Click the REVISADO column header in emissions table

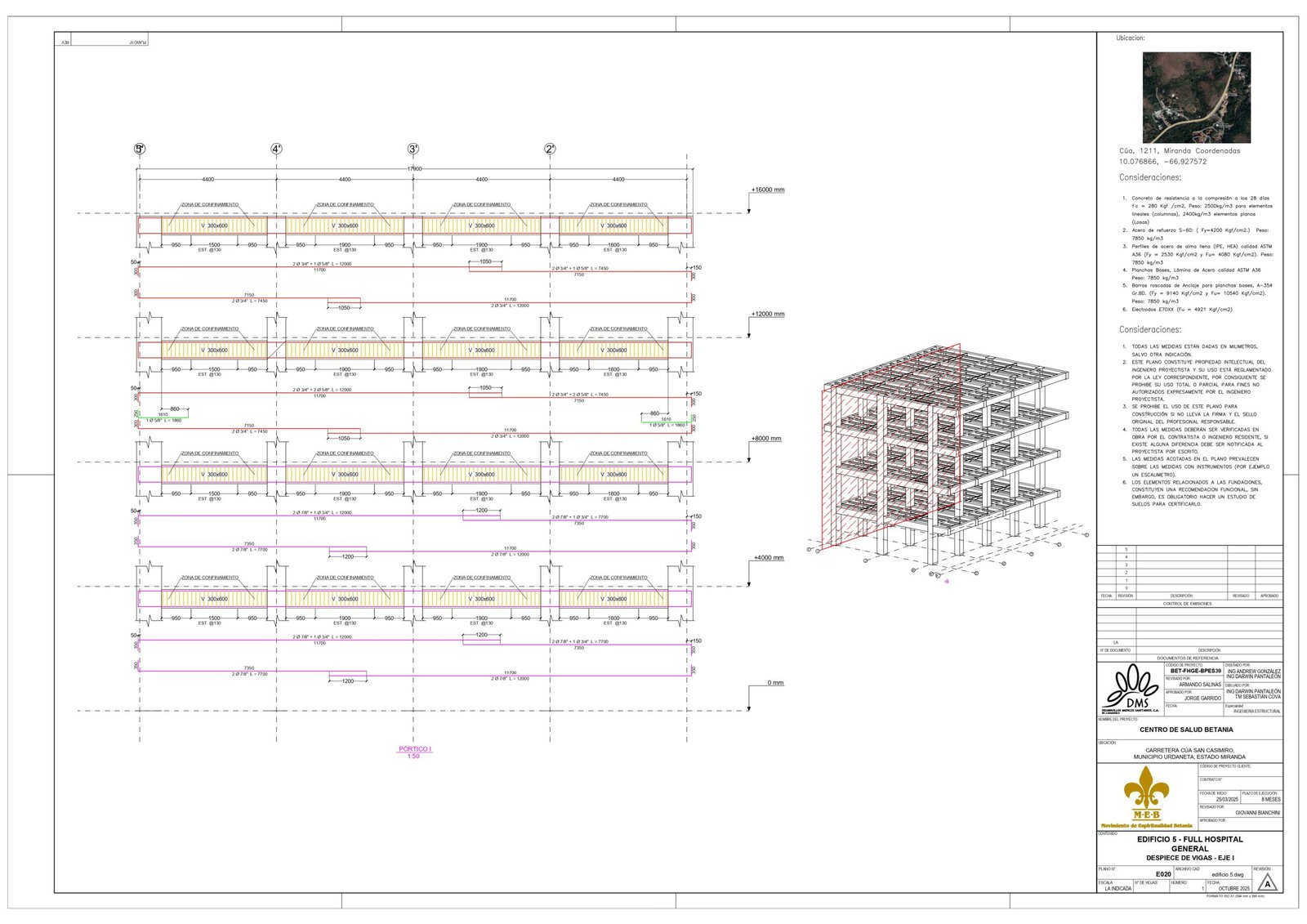click(1241, 596)
